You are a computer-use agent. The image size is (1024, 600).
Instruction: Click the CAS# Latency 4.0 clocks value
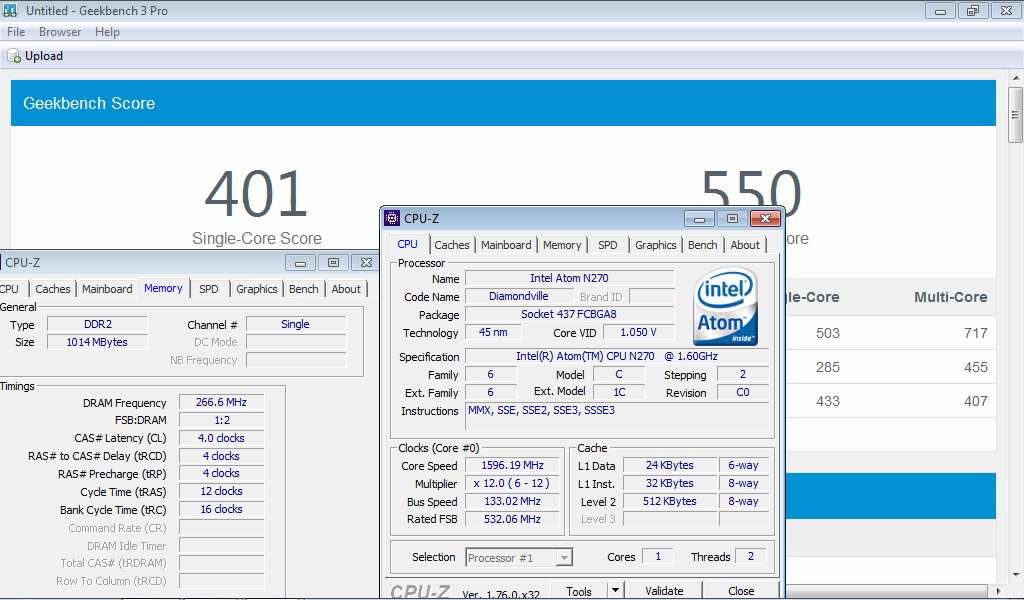pos(221,438)
